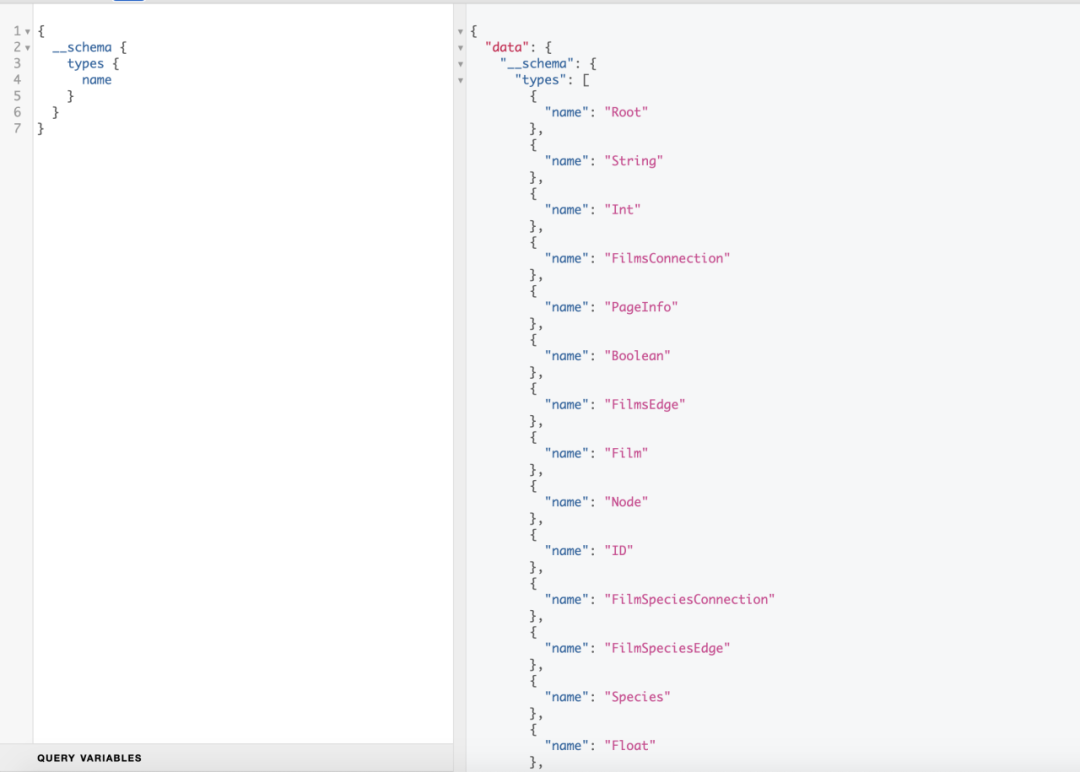Select the "Root" value in the results
Image resolution: width=1080 pixels, height=772 pixels.
click(626, 112)
